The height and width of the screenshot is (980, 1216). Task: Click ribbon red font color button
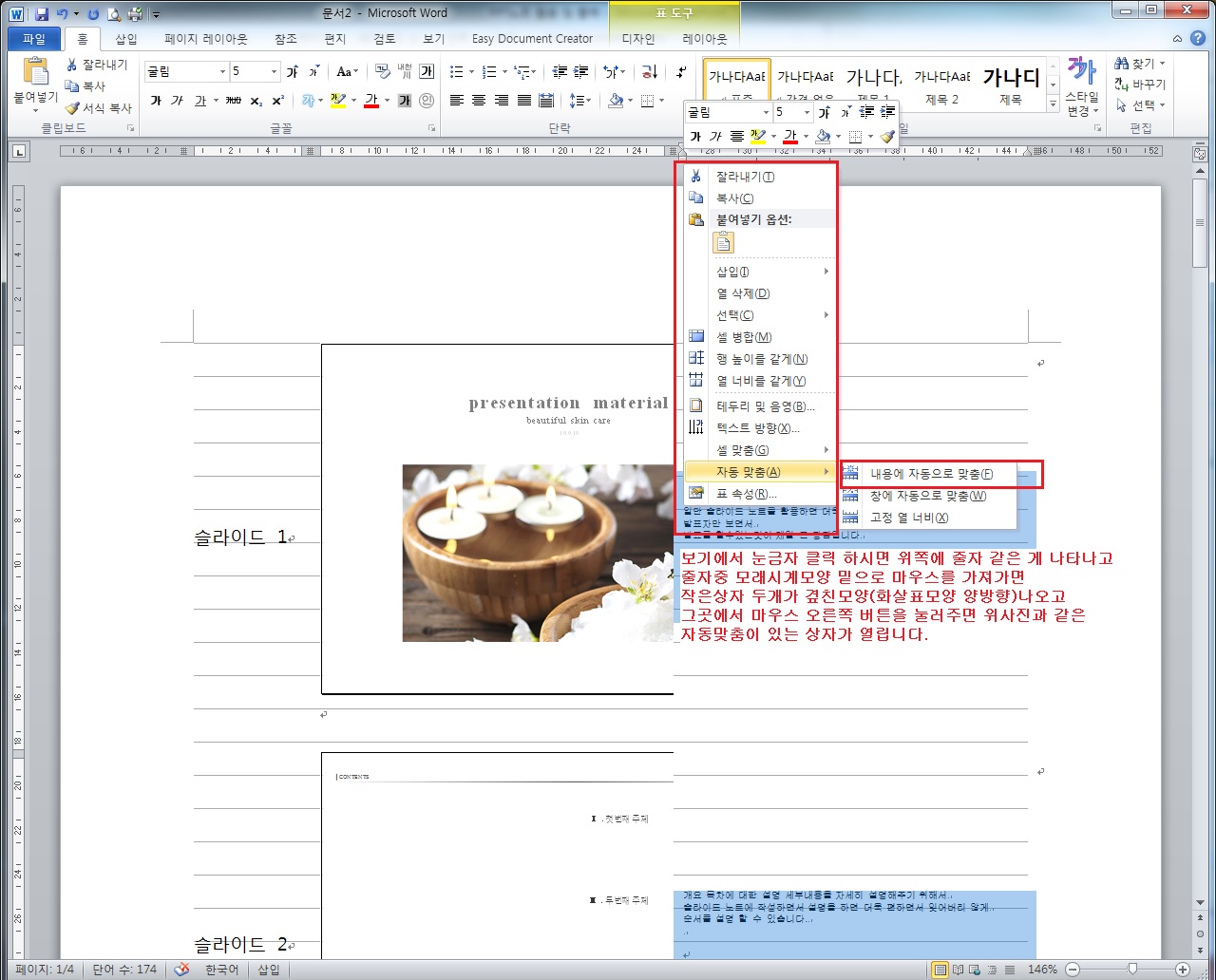tap(371, 100)
